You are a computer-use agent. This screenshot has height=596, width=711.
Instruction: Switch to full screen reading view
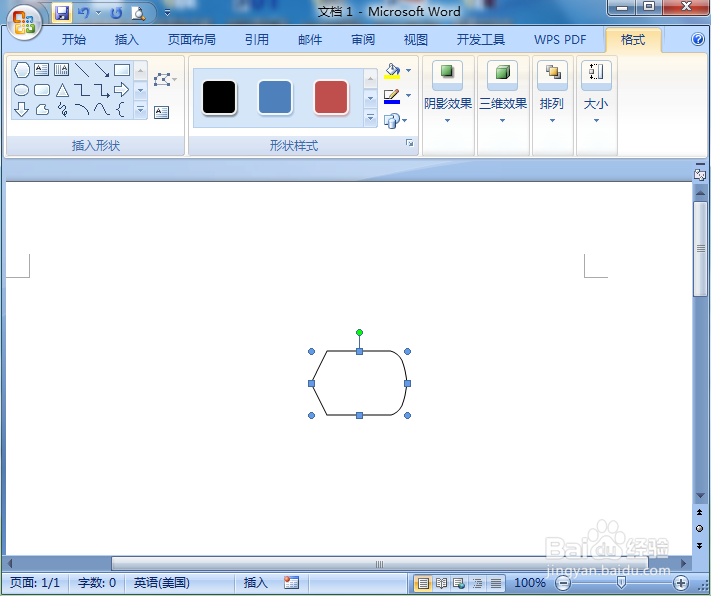tap(441, 583)
